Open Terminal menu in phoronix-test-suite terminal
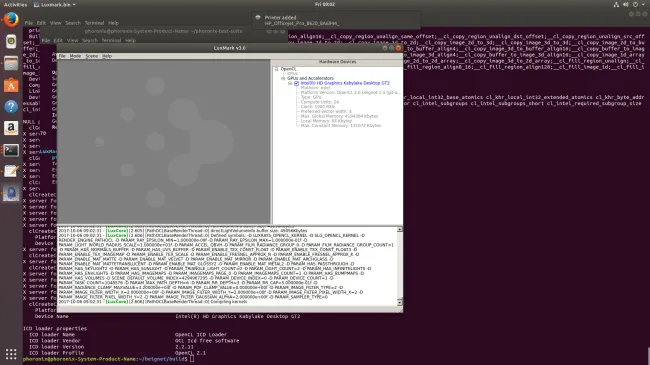 coord(112,41)
